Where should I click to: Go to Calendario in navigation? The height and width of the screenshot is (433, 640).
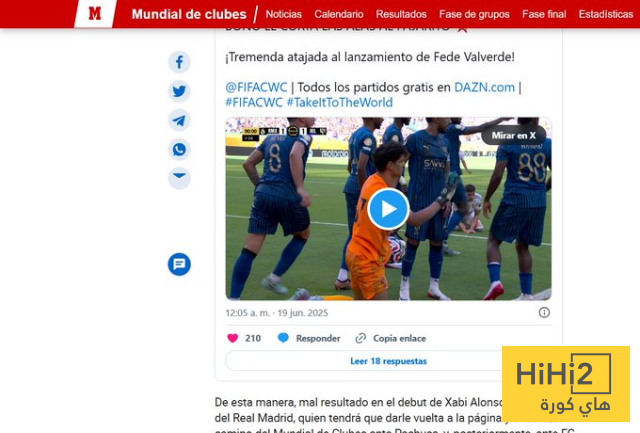pyautogui.click(x=339, y=14)
